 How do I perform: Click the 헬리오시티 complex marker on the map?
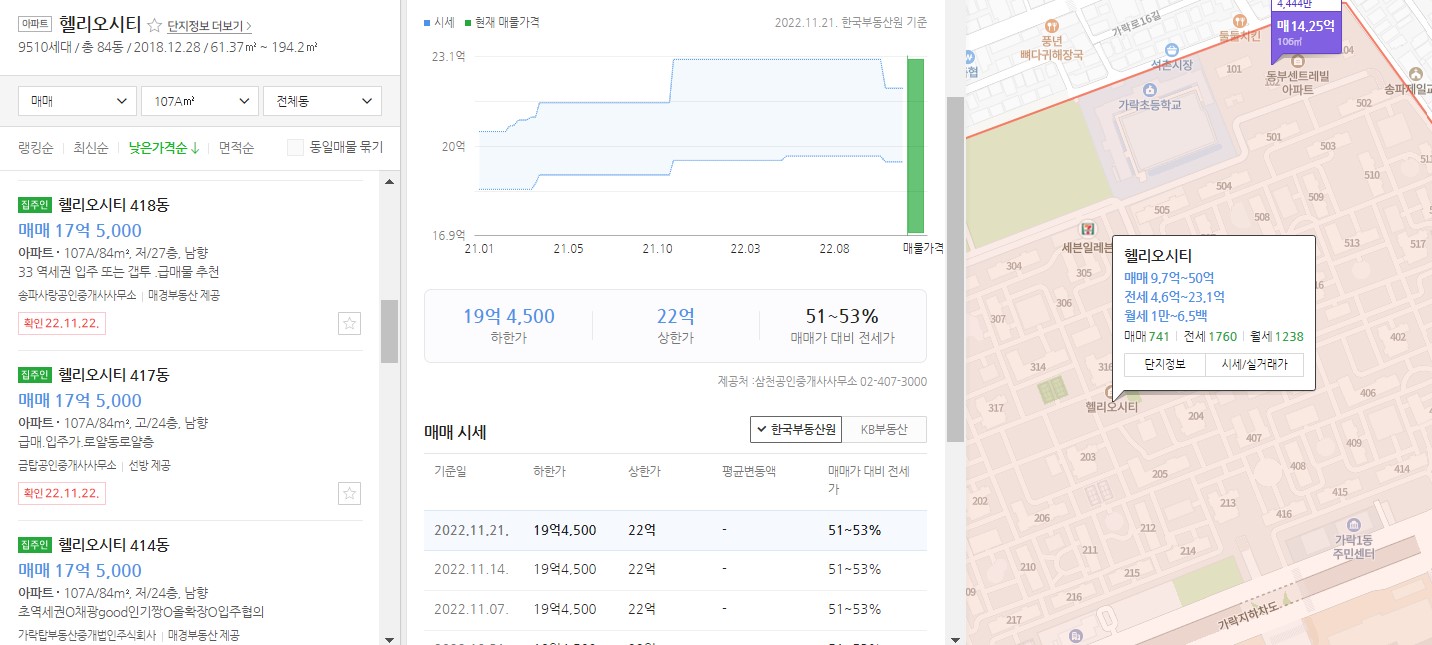tap(1108, 393)
